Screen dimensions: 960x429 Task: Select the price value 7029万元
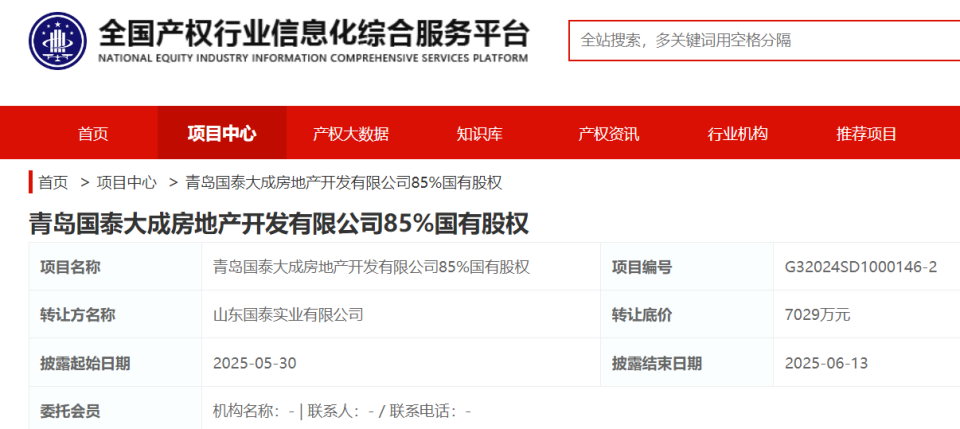tap(817, 315)
